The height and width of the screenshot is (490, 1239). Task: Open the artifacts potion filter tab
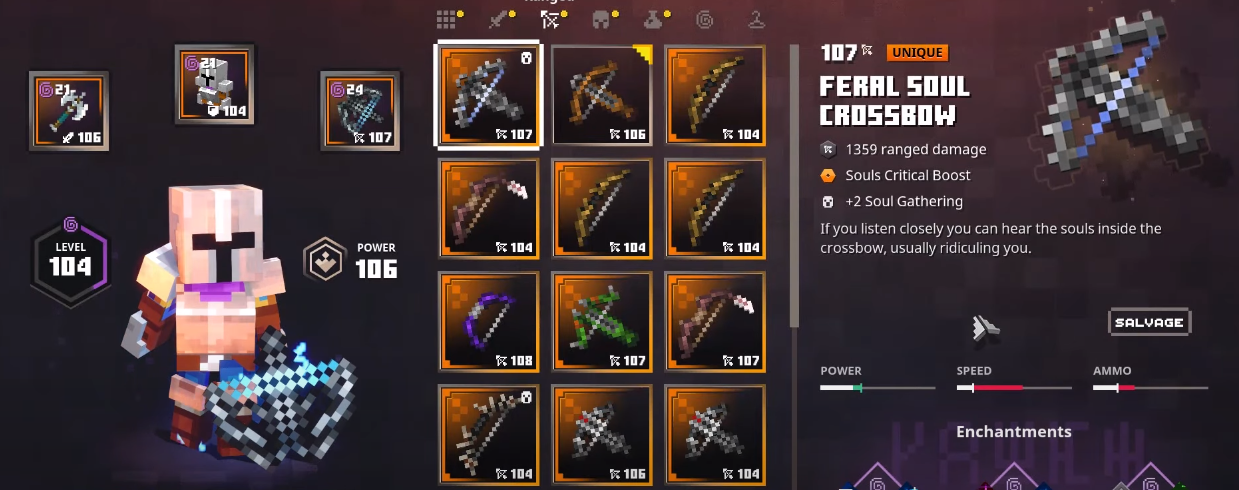coord(653,19)
